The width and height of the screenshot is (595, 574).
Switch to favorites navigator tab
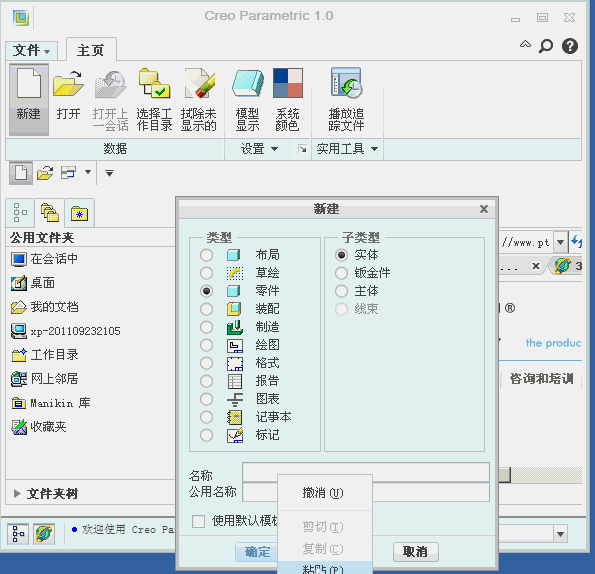(79, 213)
